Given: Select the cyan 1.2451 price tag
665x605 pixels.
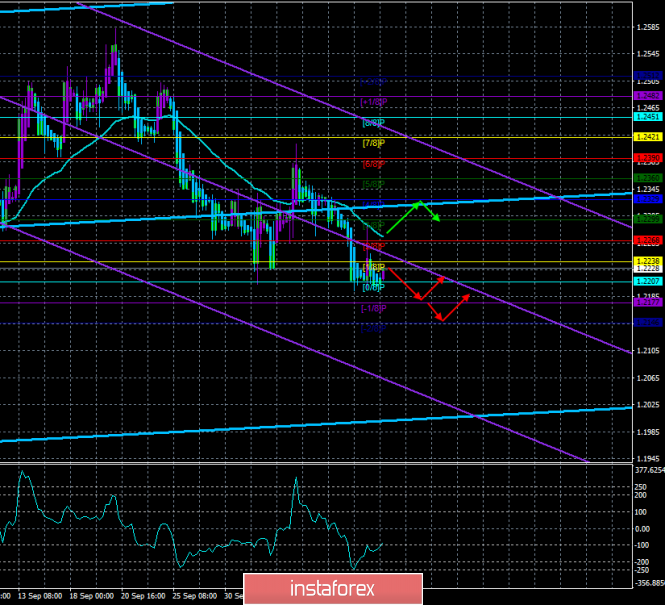Looking at the screenshot, I should [647, 116].
